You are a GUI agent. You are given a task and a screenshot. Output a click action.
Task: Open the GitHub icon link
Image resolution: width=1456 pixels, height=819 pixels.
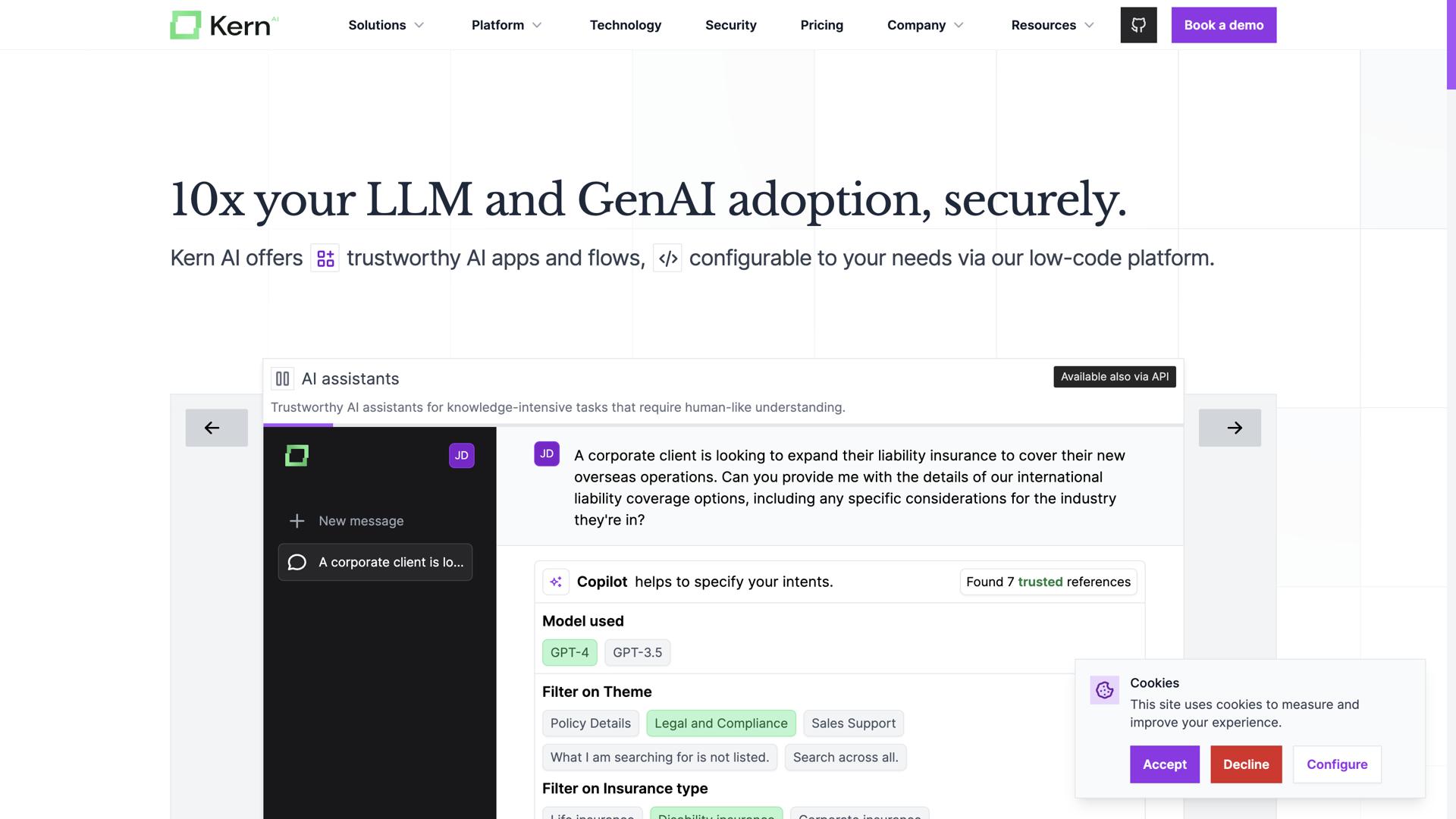pyautogui.click(x=1138, y=25)
